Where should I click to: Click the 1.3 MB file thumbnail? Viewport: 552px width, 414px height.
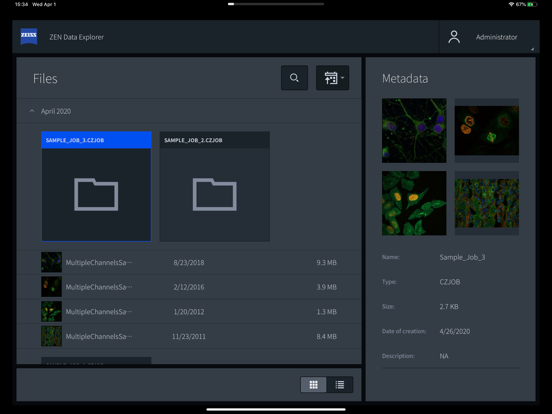(51, 312)
